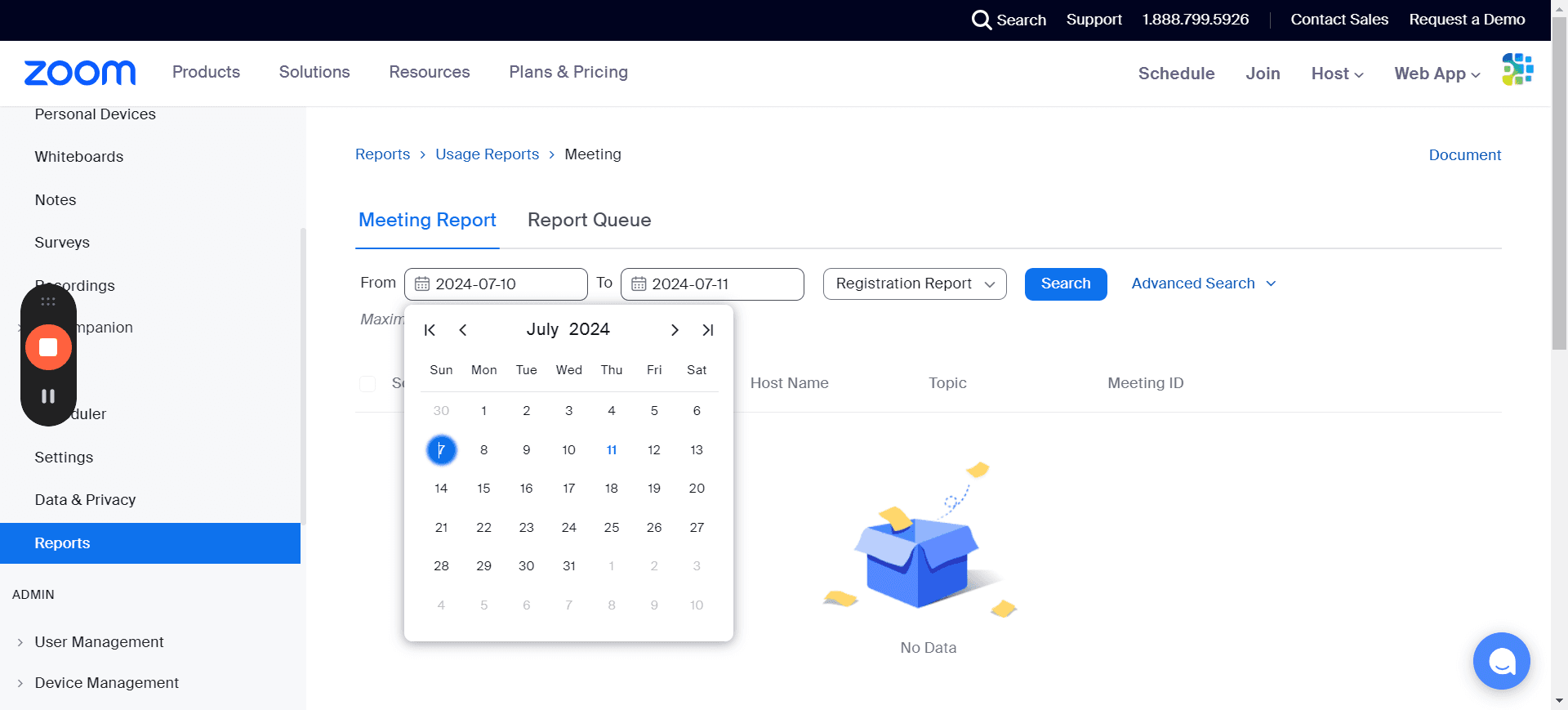The height and width of the screenshot is (710, 1568).
Task: Go to previous year in calendar
Action: click(430, 330)
